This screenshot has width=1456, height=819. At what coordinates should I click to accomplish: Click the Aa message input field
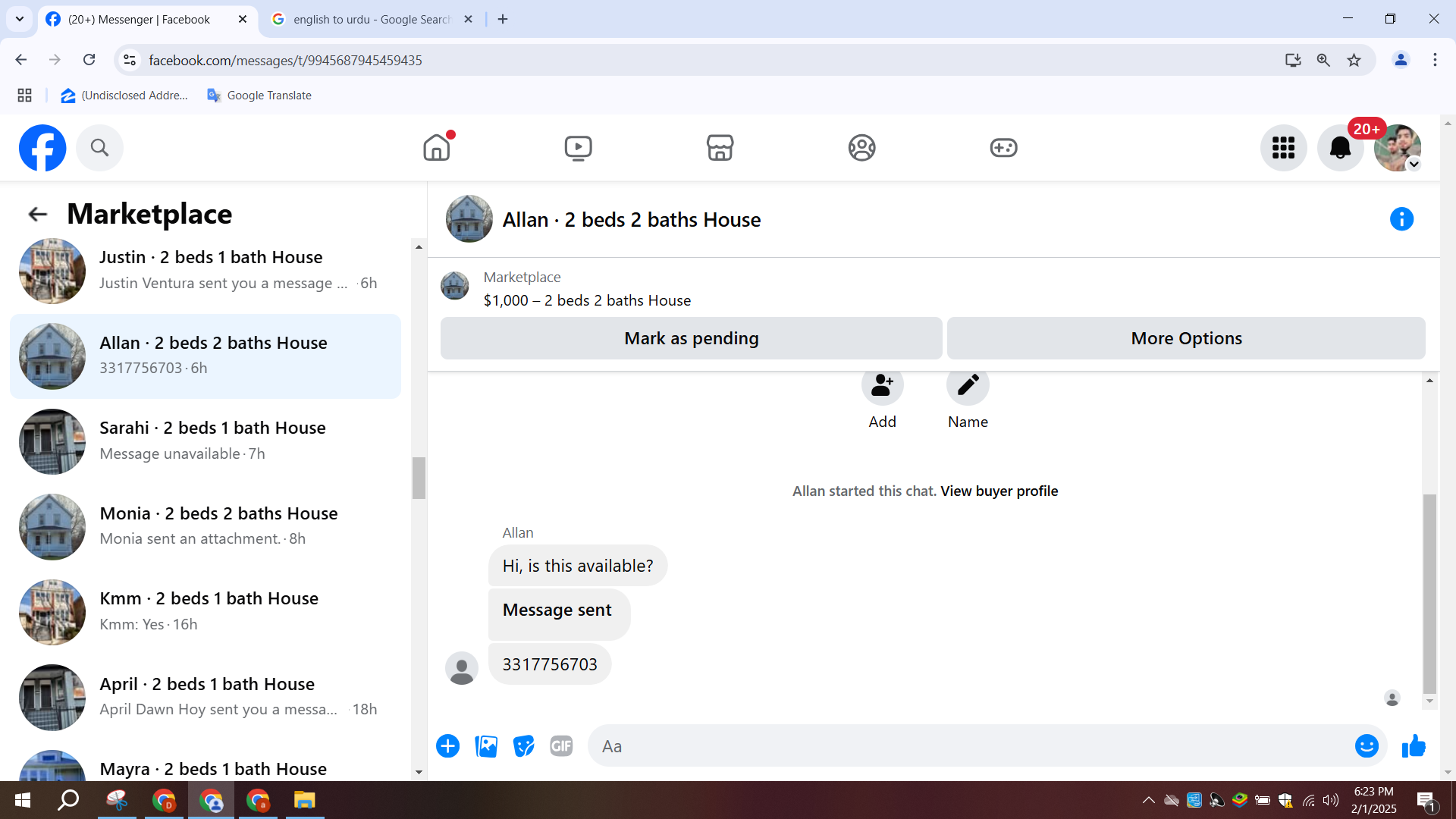971,746
